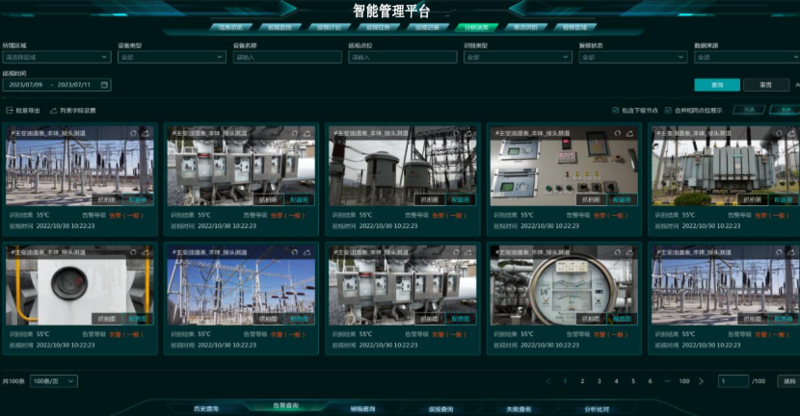Open the 所属区域 region dropdown
This screenshot has width=800, height=416.
tap(57, 58)
